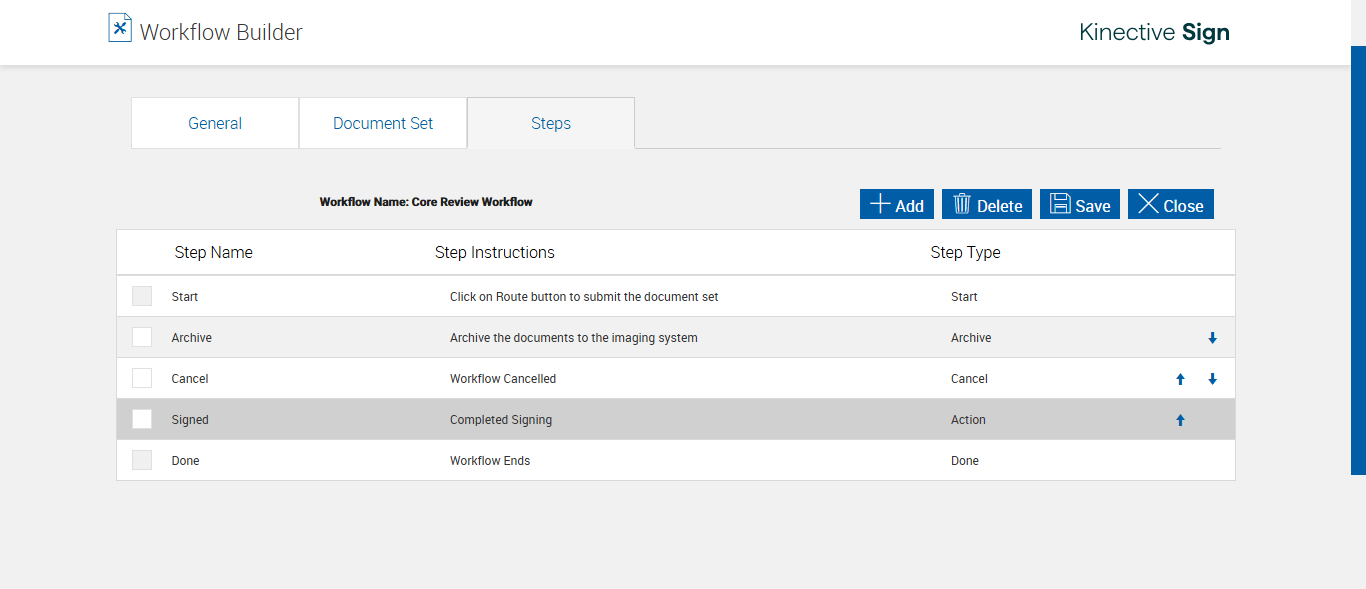This screenshot has width=1366, height=589.
Task: Move the Cancel step up
Action: pyautogui.click(x=1180, y=379)
